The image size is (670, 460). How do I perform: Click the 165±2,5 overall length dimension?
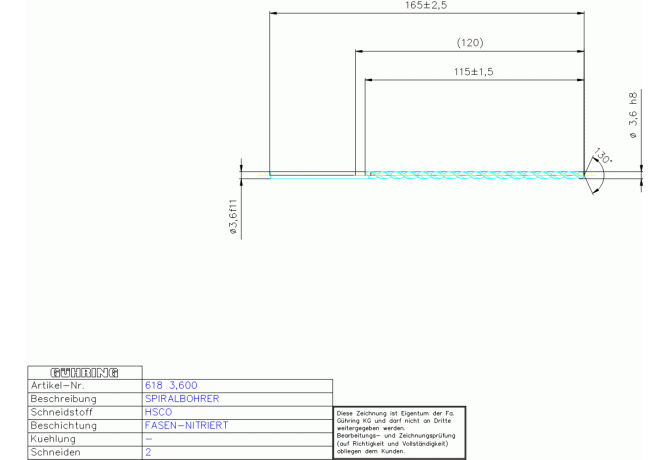pyautogui.click(x=426, y=6)
